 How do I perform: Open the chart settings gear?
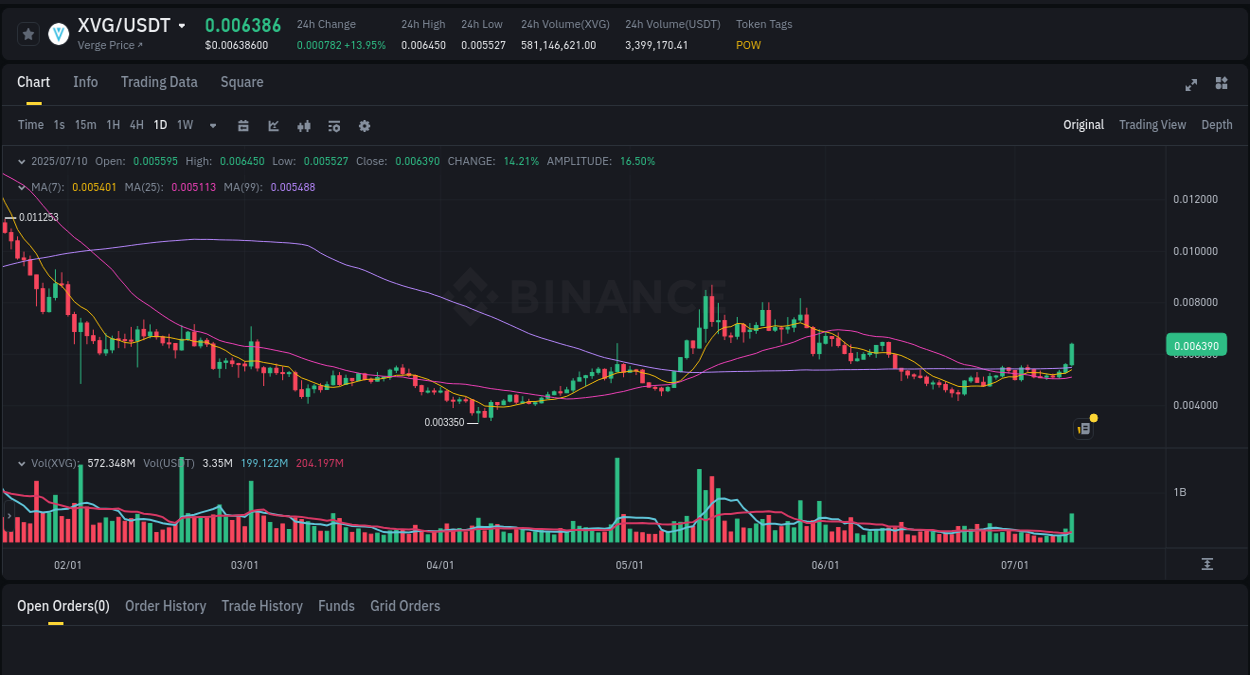tap(364, 125)
